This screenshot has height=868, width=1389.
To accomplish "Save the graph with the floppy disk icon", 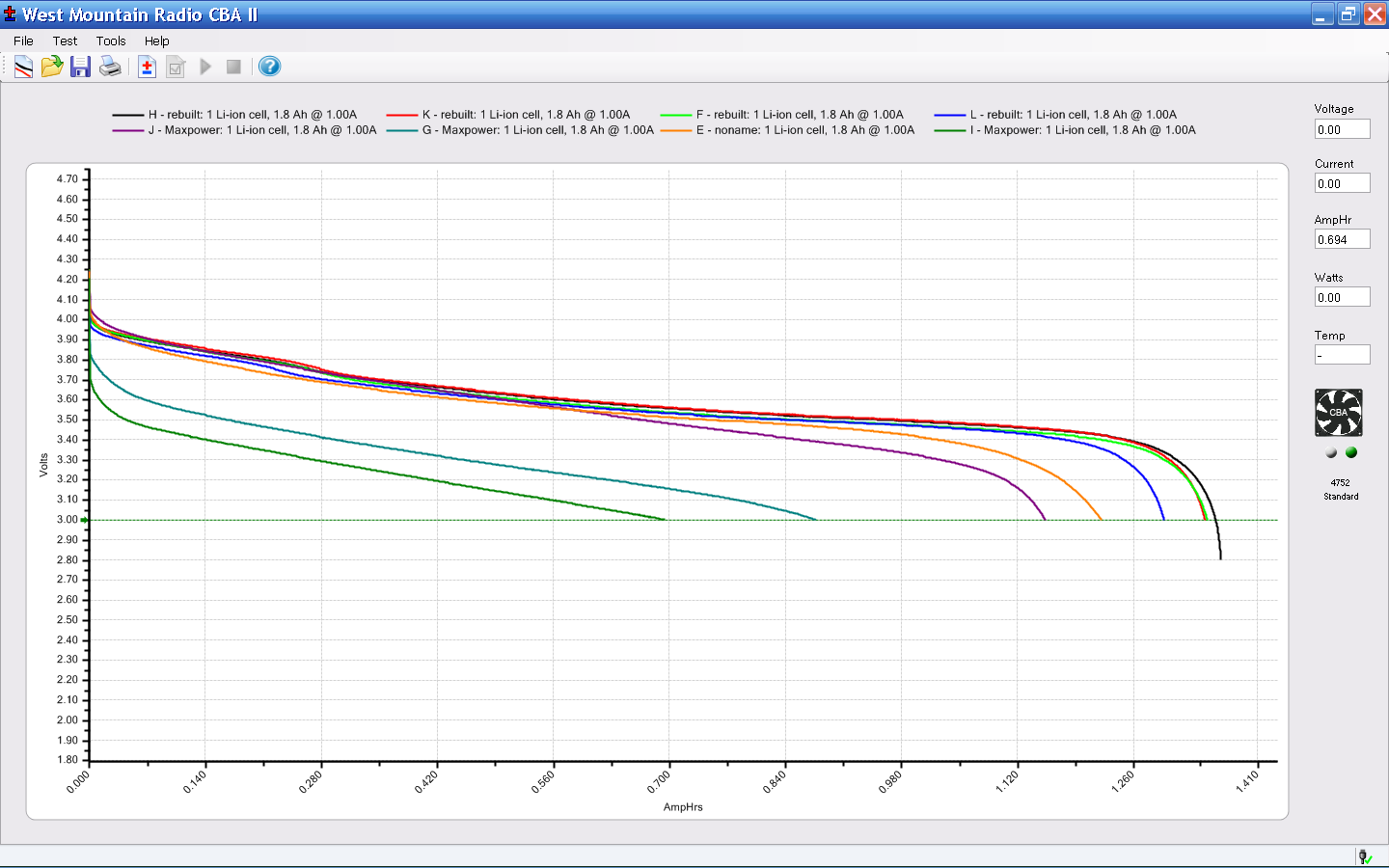I will [81, 67].
